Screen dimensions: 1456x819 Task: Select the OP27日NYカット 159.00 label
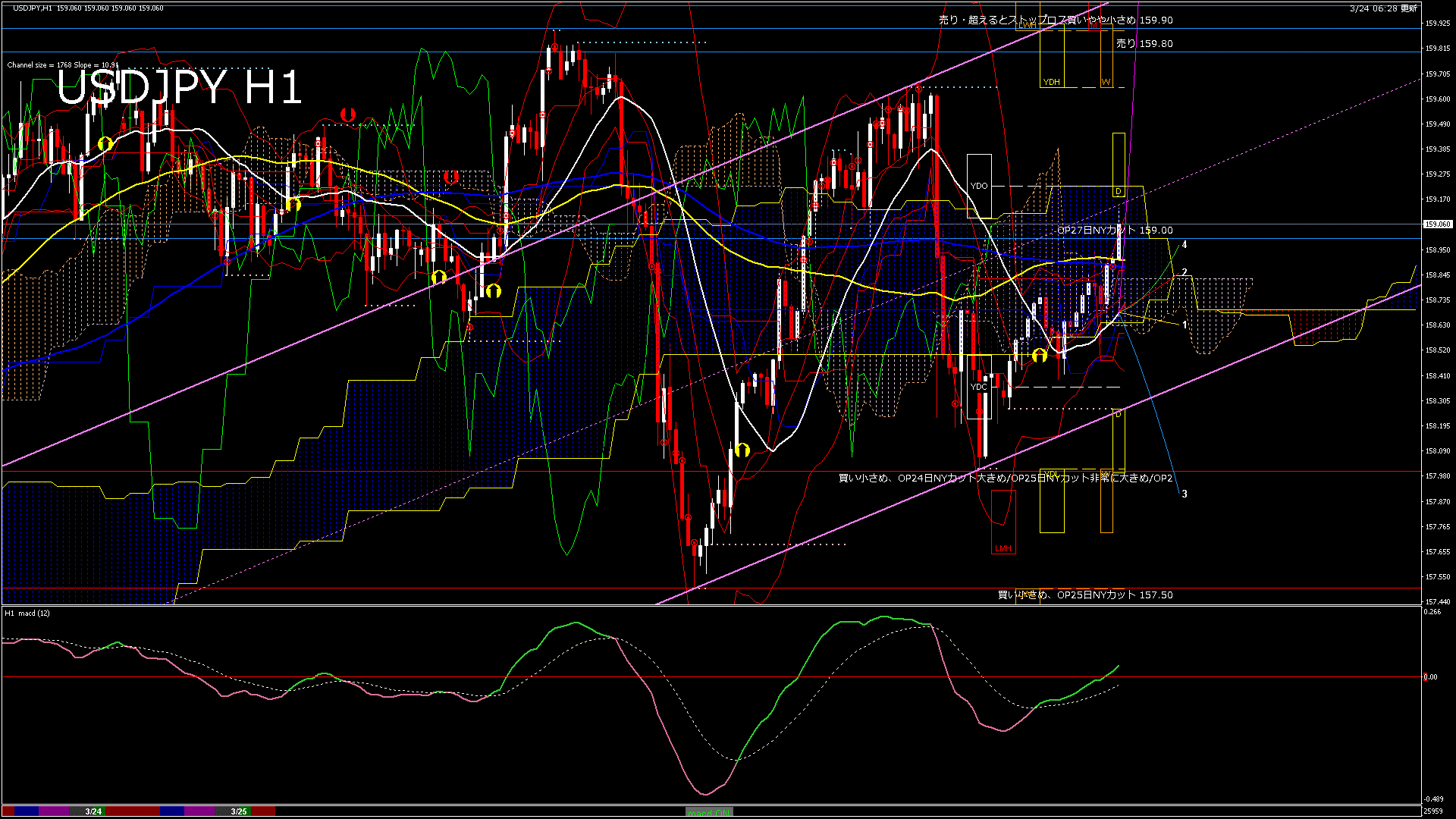1115,231
